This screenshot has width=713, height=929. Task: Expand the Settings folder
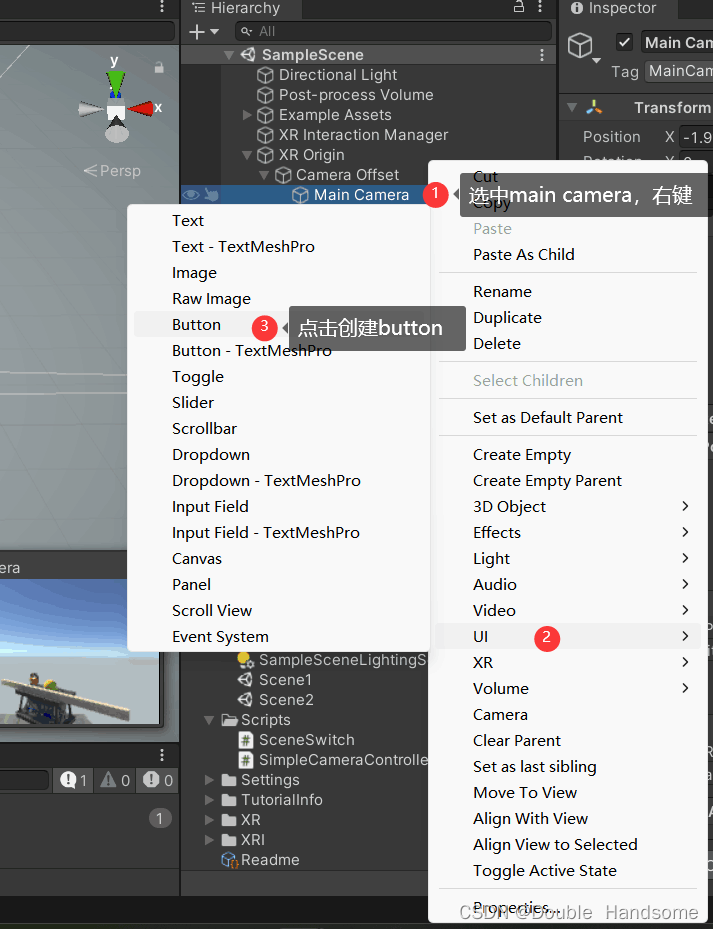point(209,780)
